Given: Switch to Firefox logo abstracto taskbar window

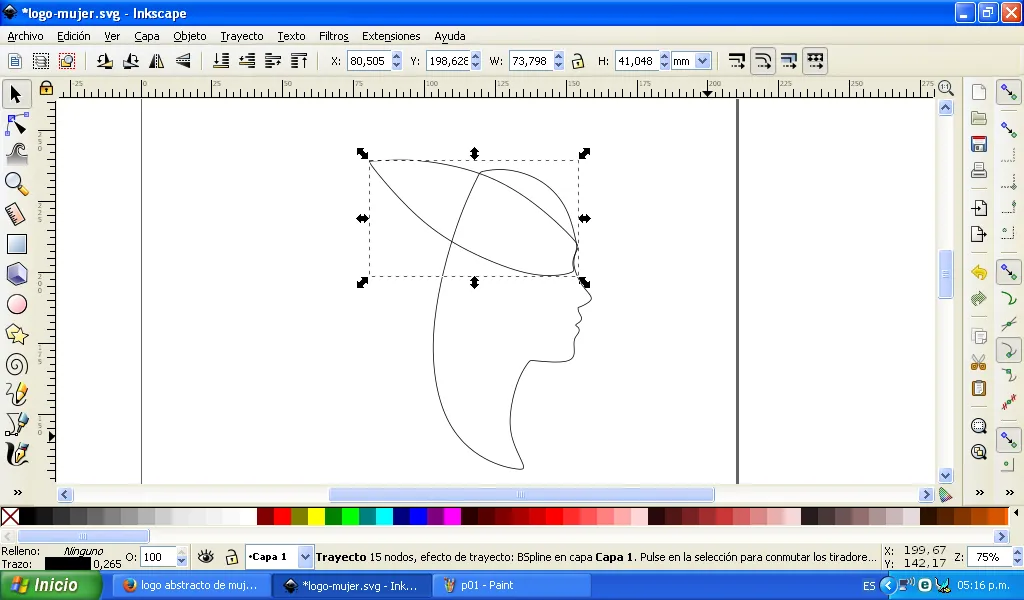Looking at the screenshot, I should [x=190, y=586].
